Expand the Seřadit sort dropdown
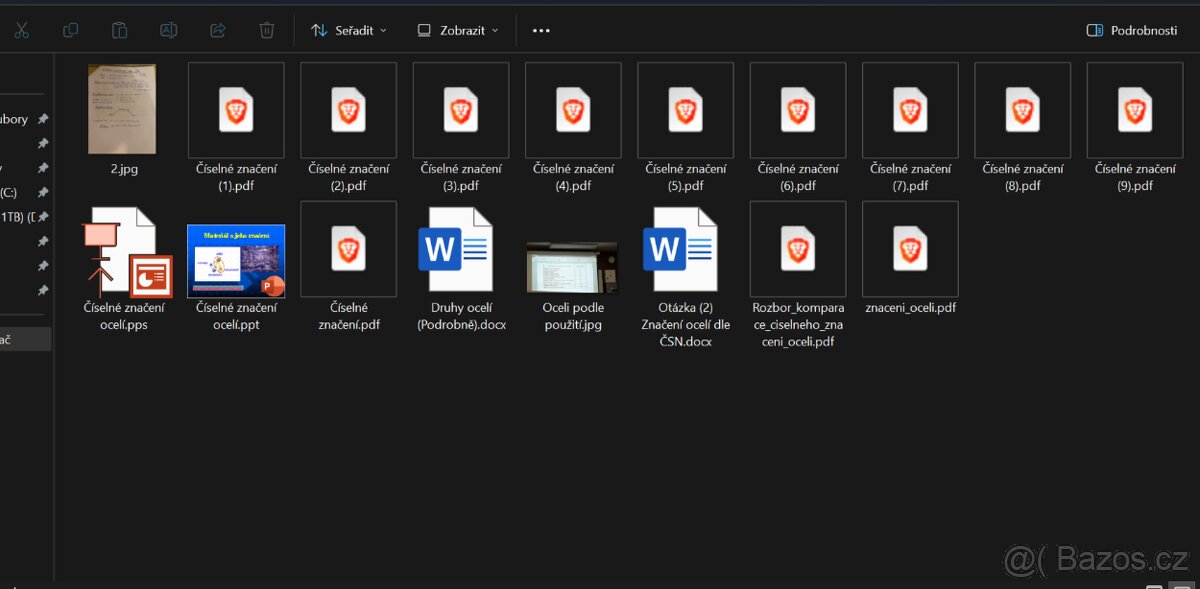This screenshot has height=589, width=1200. (349, 30)
